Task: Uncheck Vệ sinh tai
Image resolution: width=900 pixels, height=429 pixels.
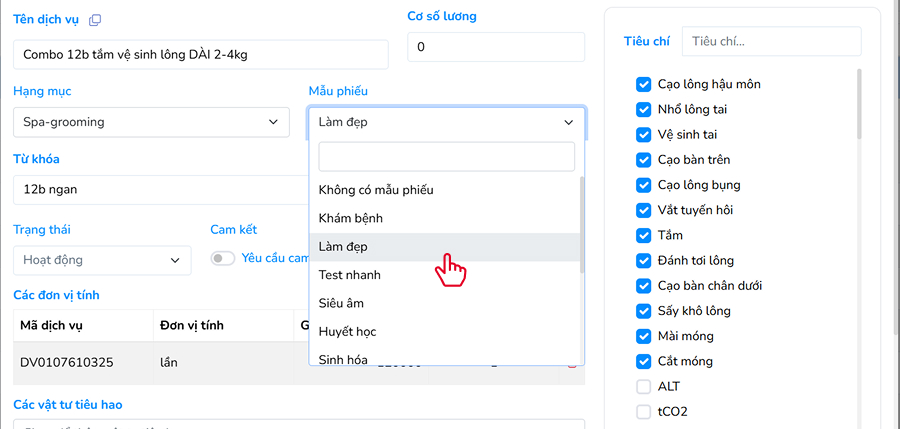Action: [x=643, y=135]
